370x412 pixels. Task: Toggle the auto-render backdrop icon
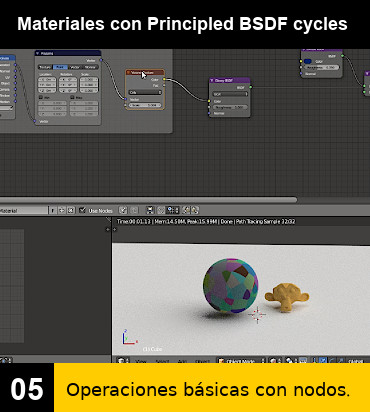pyautogui.click(x=150, y=210)
